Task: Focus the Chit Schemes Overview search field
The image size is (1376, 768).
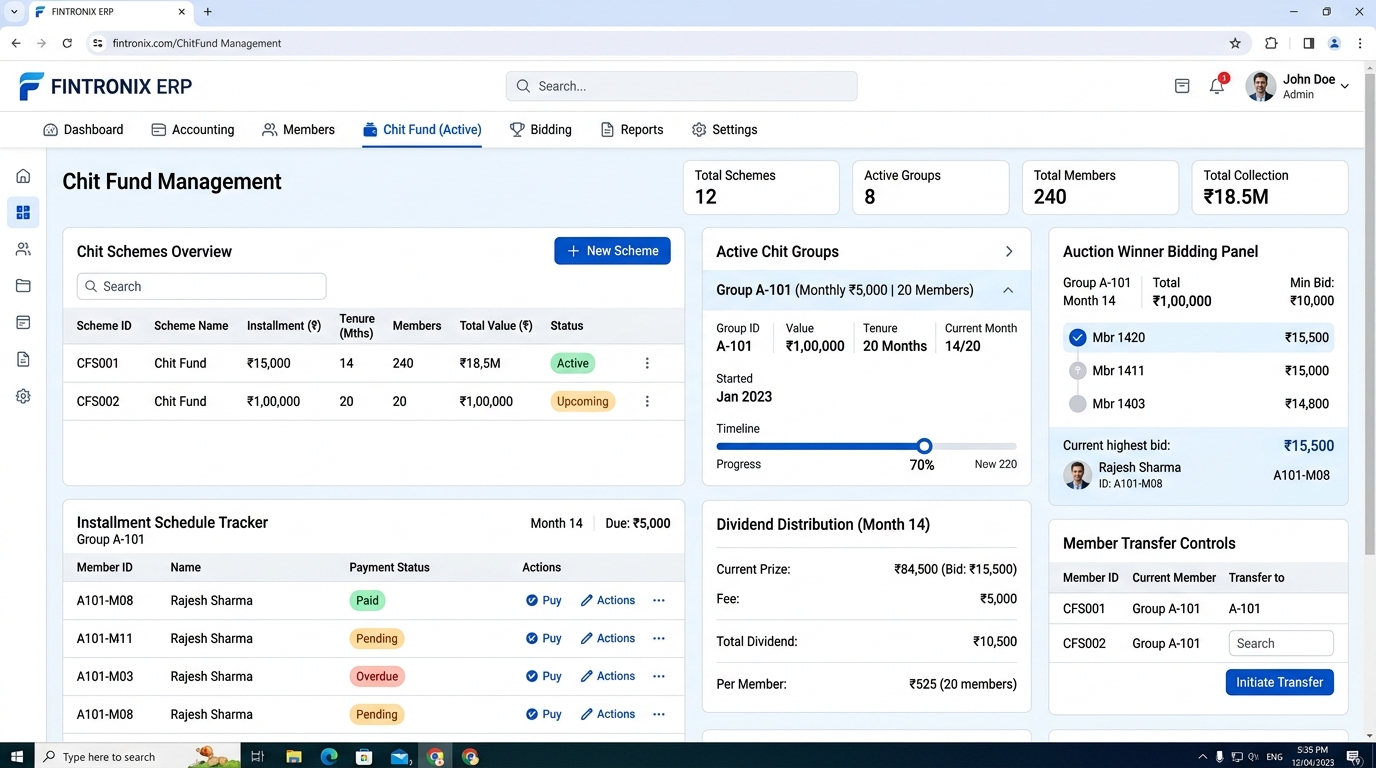Action: [201, 286]
